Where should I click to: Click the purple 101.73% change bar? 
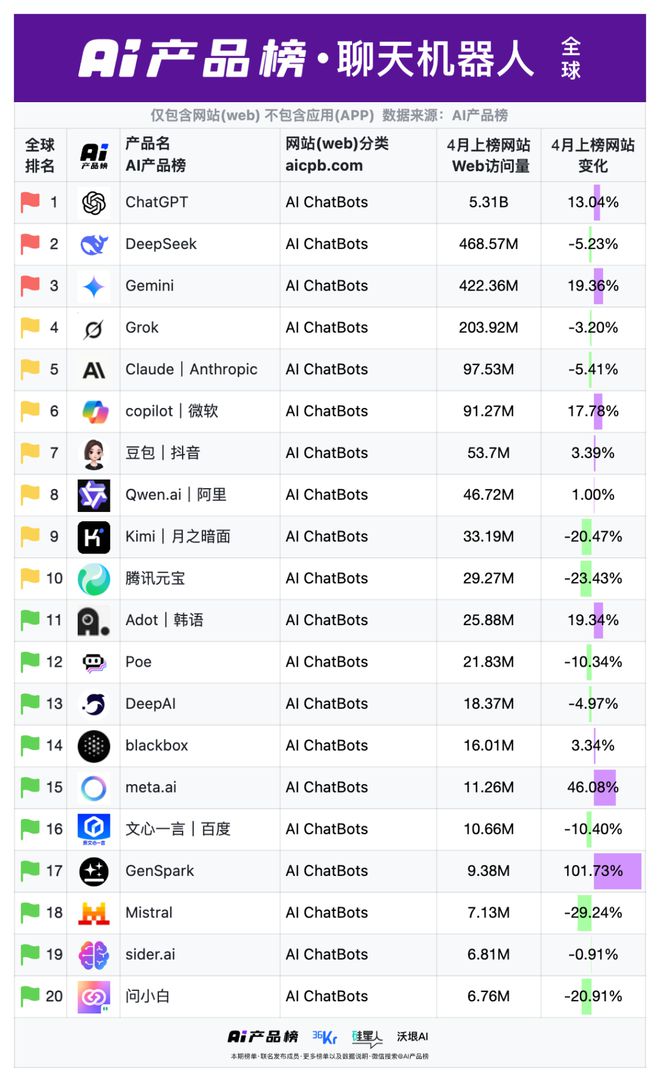(x=617, y=871)
